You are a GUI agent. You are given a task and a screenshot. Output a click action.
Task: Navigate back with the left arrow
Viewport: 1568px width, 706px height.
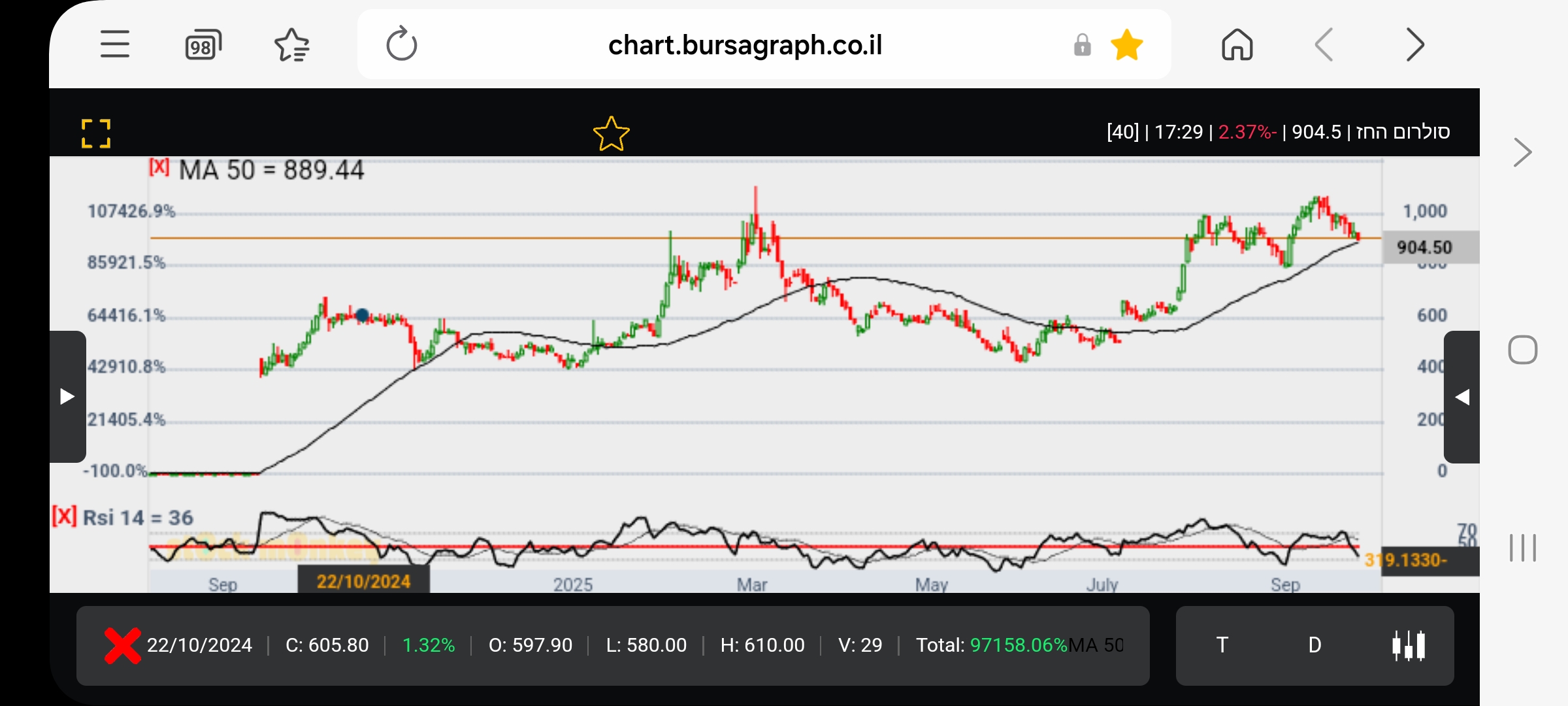[x=1324, y=45]
